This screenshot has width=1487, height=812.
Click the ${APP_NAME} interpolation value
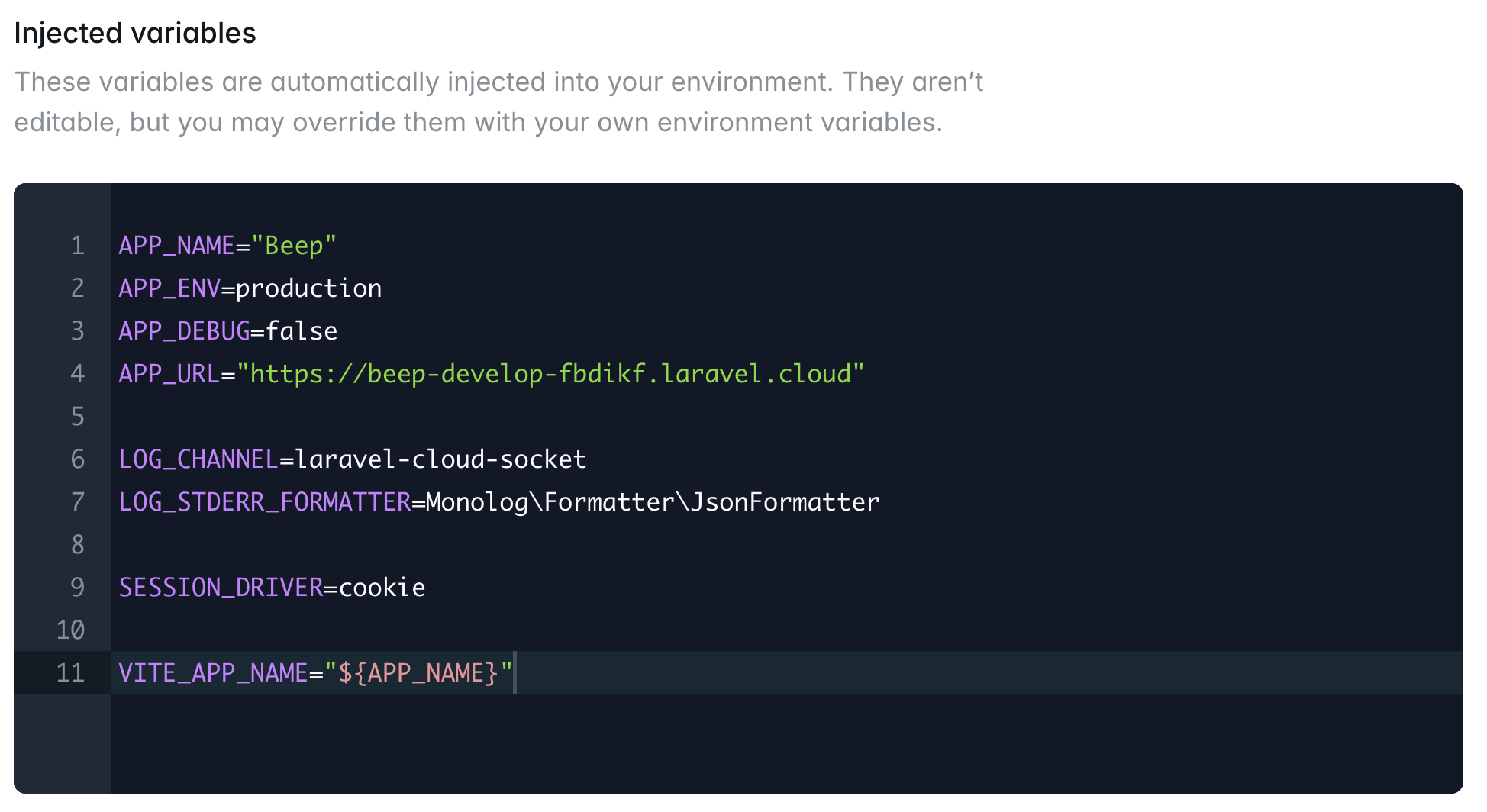click(418, 673)
